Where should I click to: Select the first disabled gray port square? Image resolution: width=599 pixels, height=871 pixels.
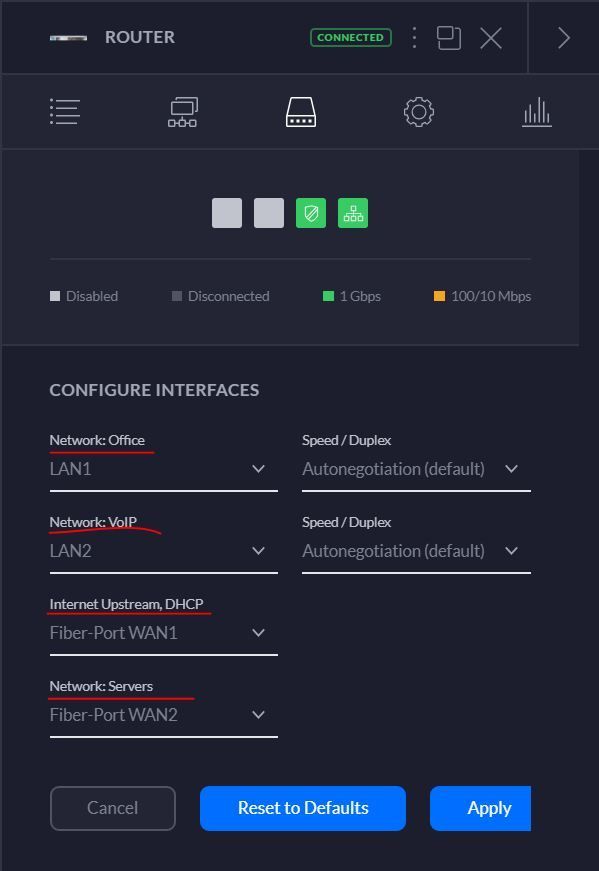tap(227, 213)
